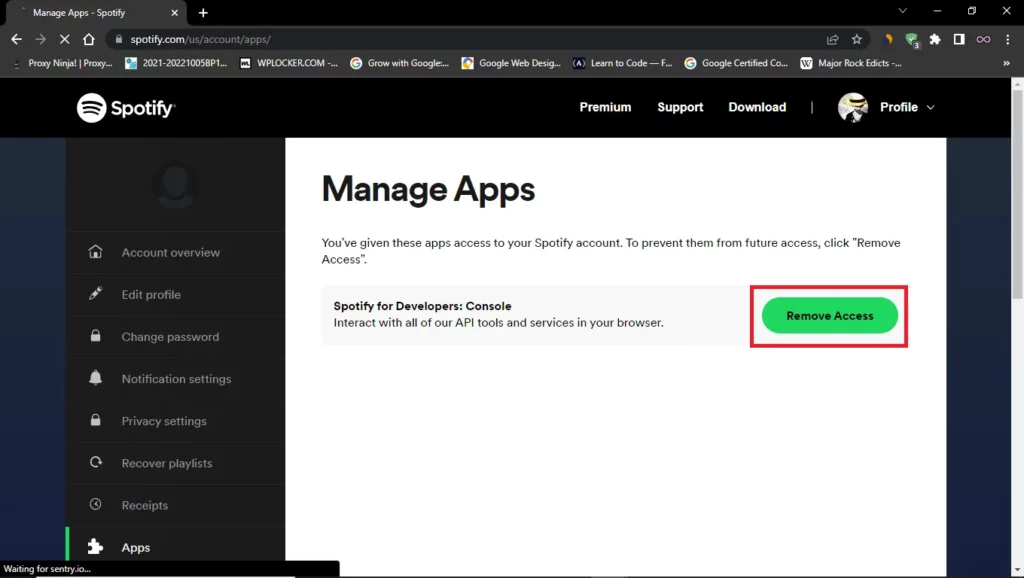Click the Manage Apps heading
This screenshot has width=1024, height=578.
[x=428, y=189]
